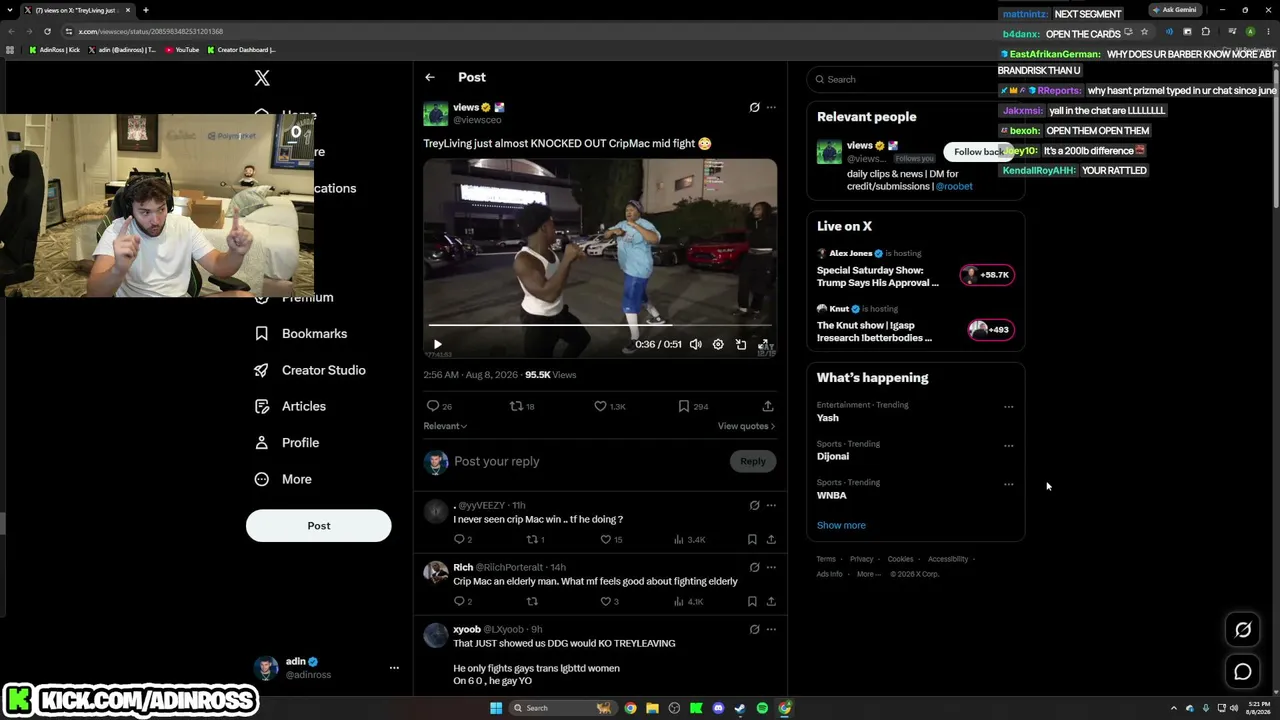Screen dimensions: 1280x720
Task: Open the video settings gear
Action: pos(718,344)
